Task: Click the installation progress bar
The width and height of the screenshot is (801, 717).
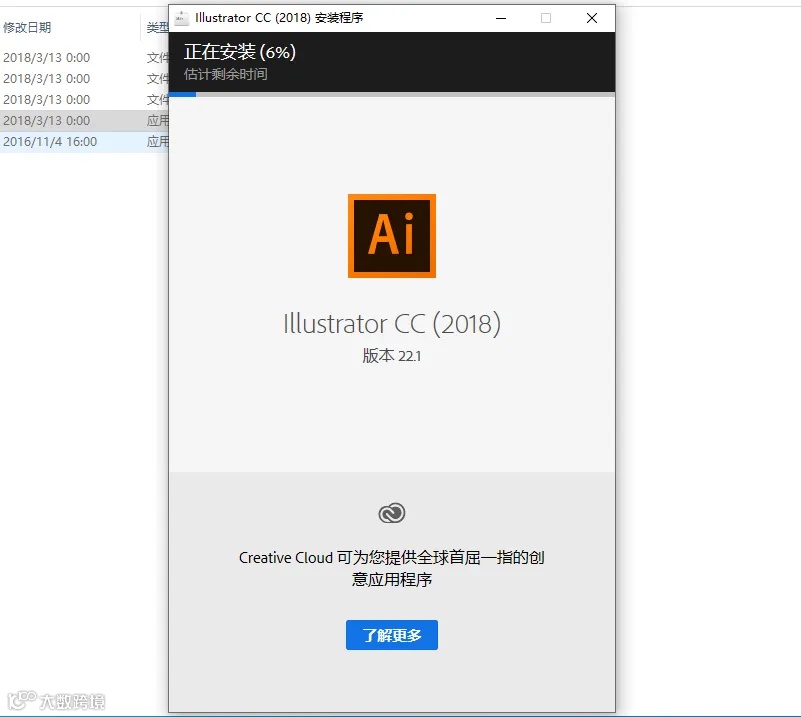Action: point(392,94)
